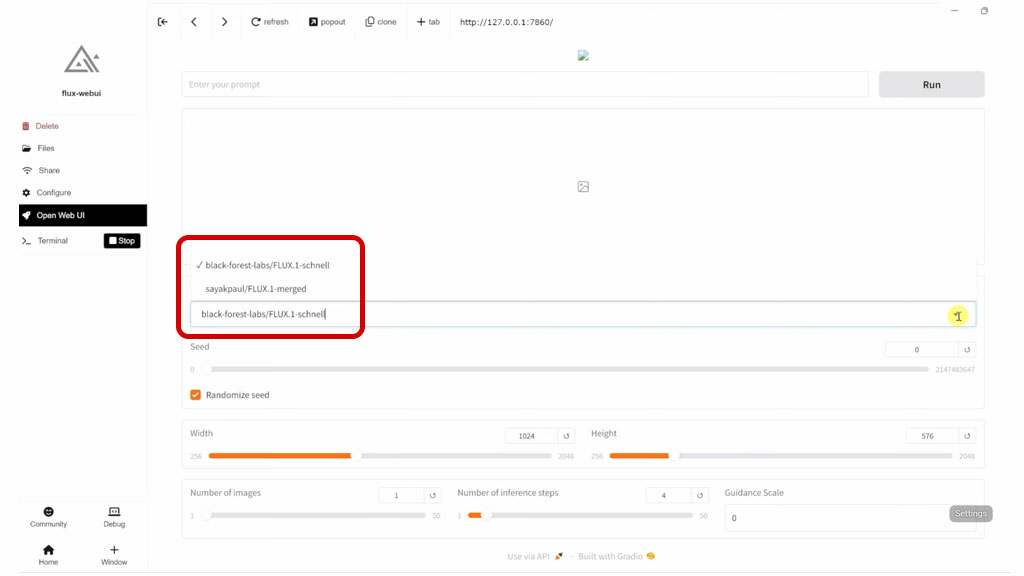Click the Height slider
1024x576 pixels.
click(780, 456)
